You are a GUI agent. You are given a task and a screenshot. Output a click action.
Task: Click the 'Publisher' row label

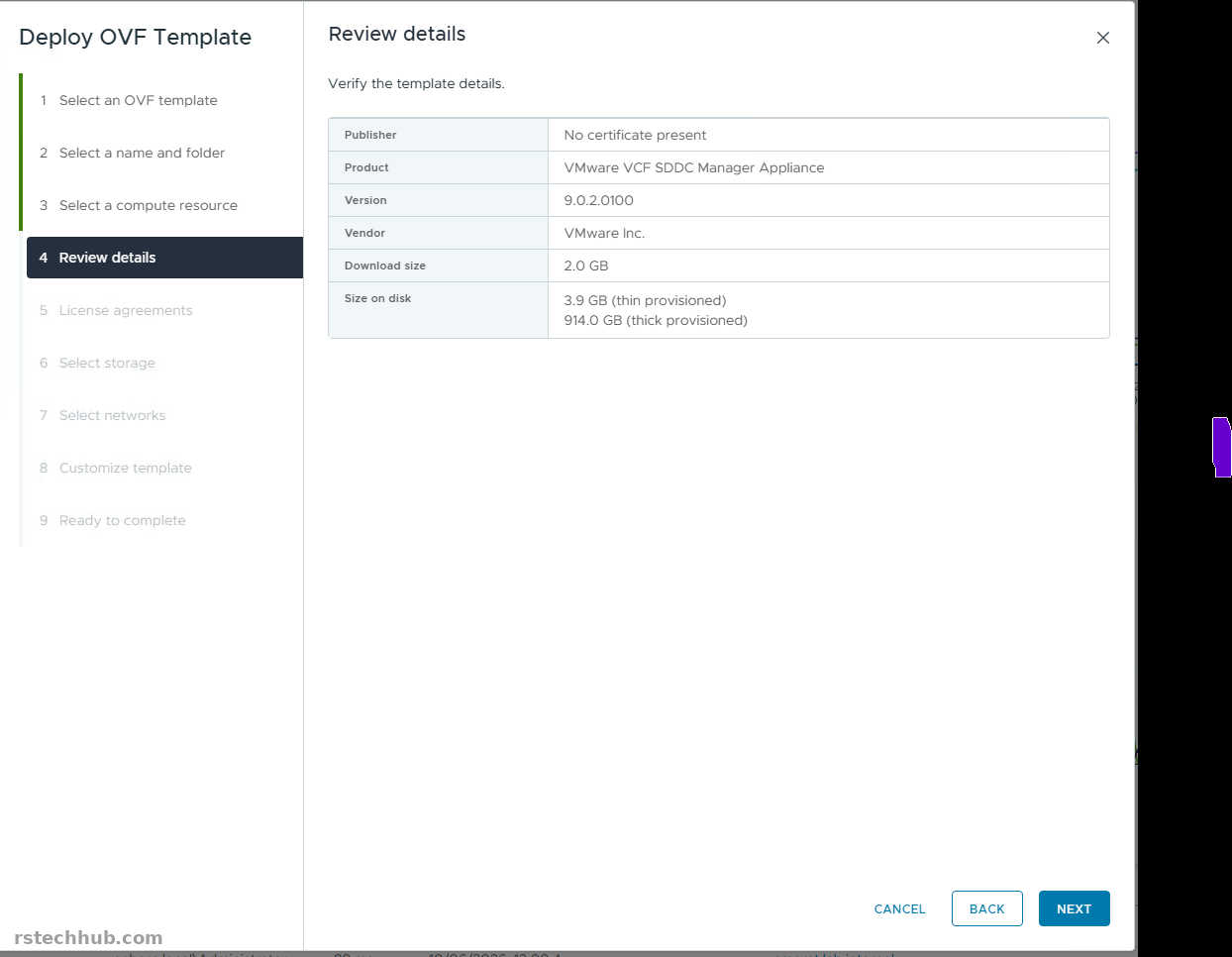click(x=370, y=135)
